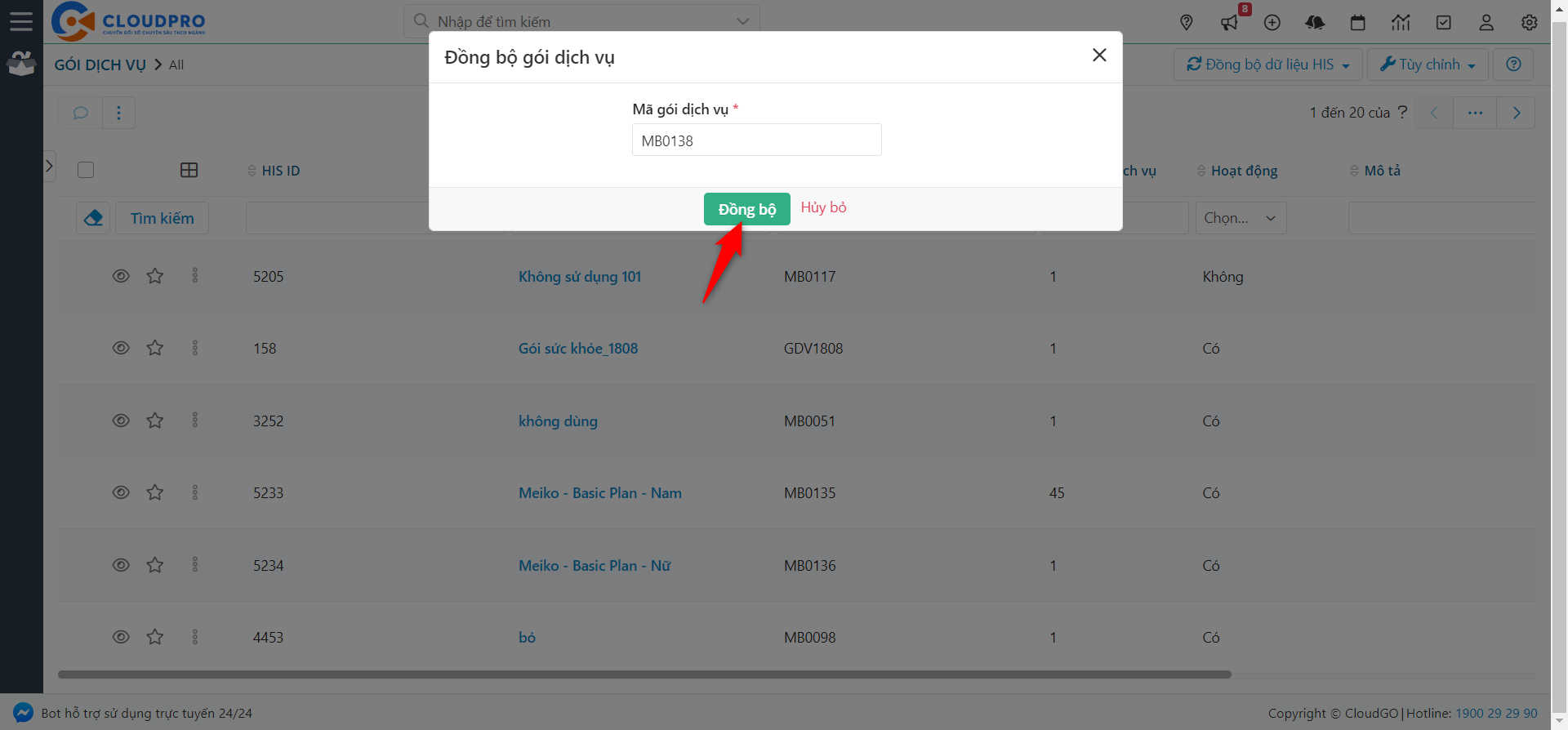Click the horizontal table scrollbar
Image resolution: width=1568 pixels, height=730 pixels.
644,674
